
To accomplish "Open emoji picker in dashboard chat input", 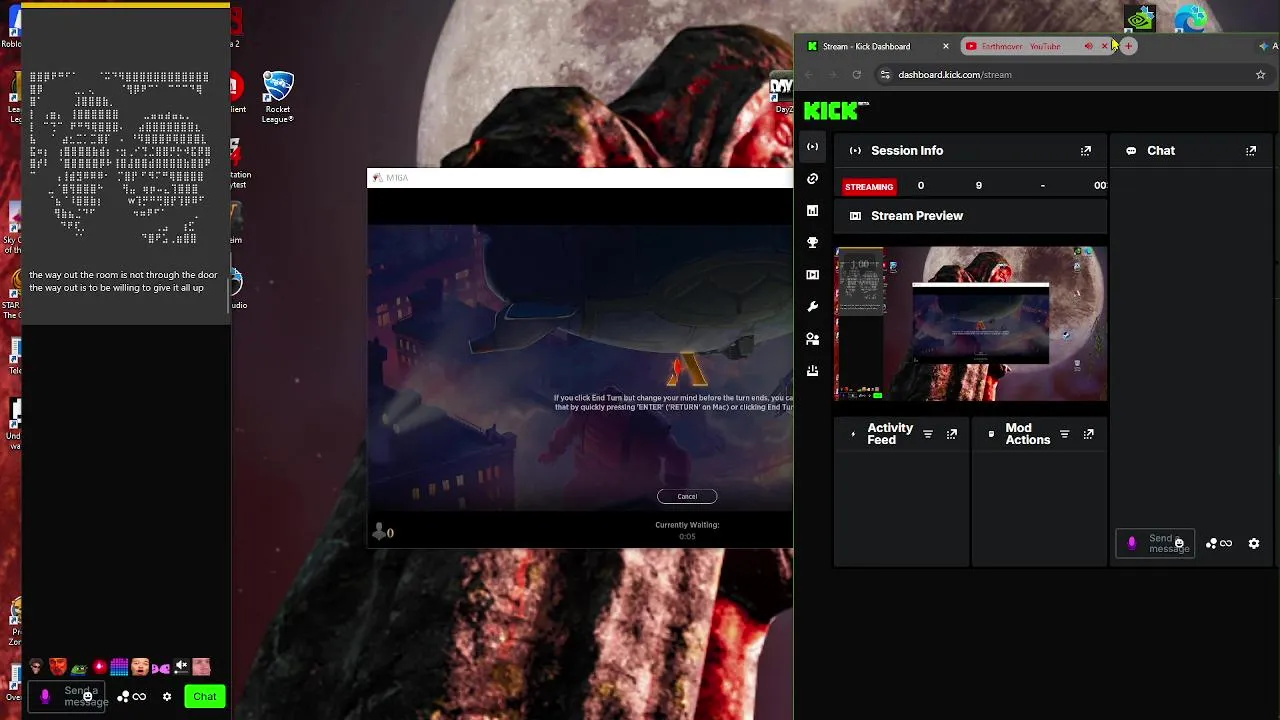I will point(1179,544).
